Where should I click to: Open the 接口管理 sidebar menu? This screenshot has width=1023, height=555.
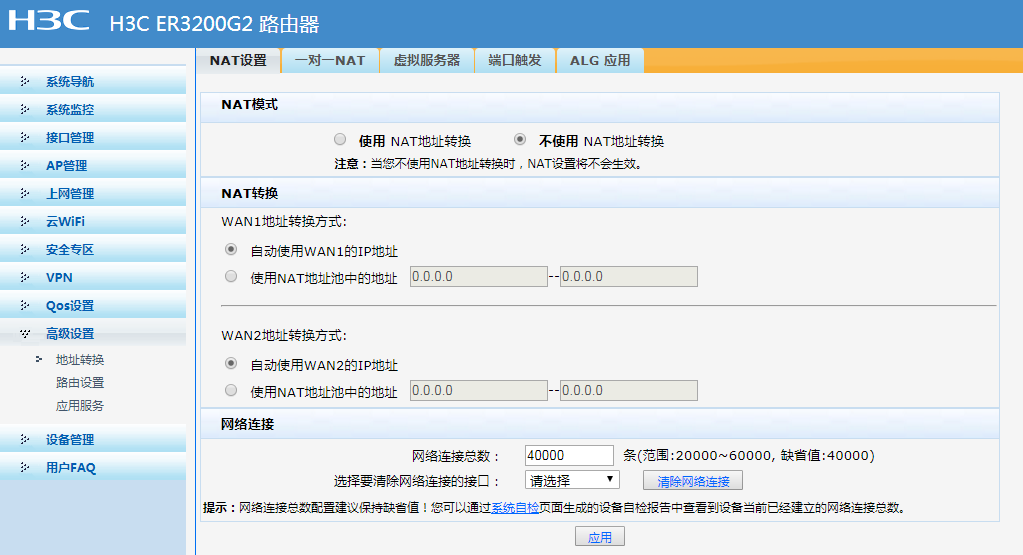(x=70, y=138)
